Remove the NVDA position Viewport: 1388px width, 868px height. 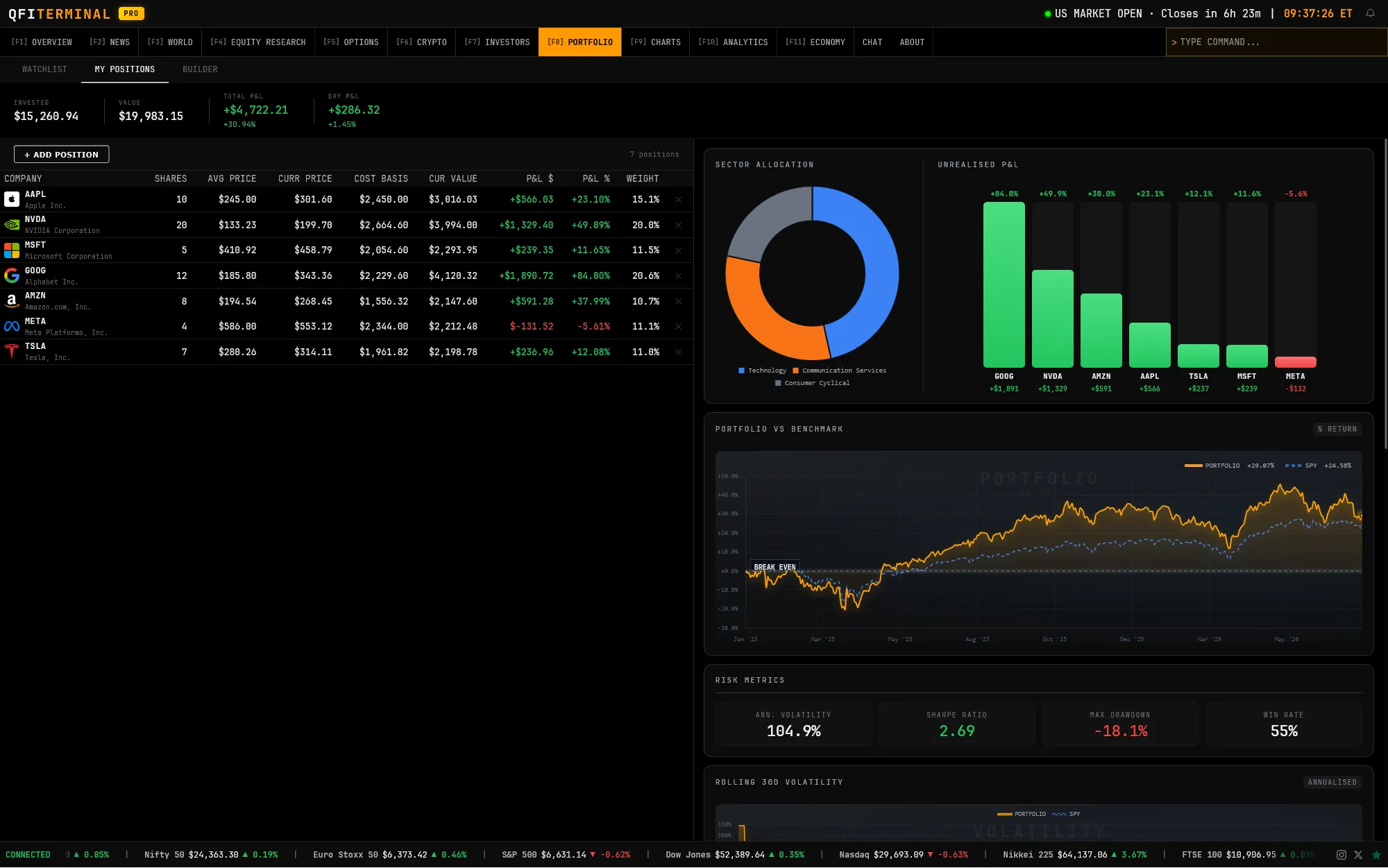tap(678, 225)
